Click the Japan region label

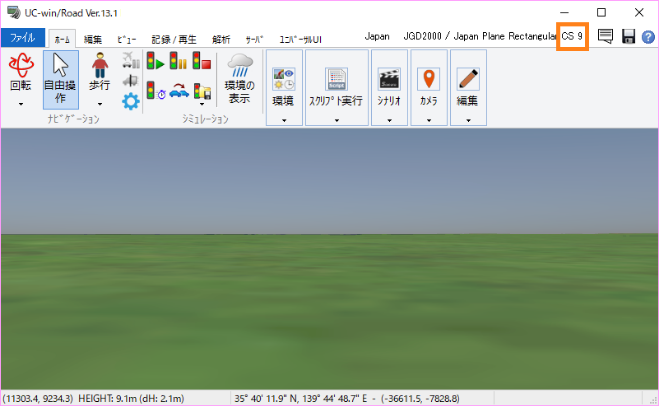(x=377, y=37)
